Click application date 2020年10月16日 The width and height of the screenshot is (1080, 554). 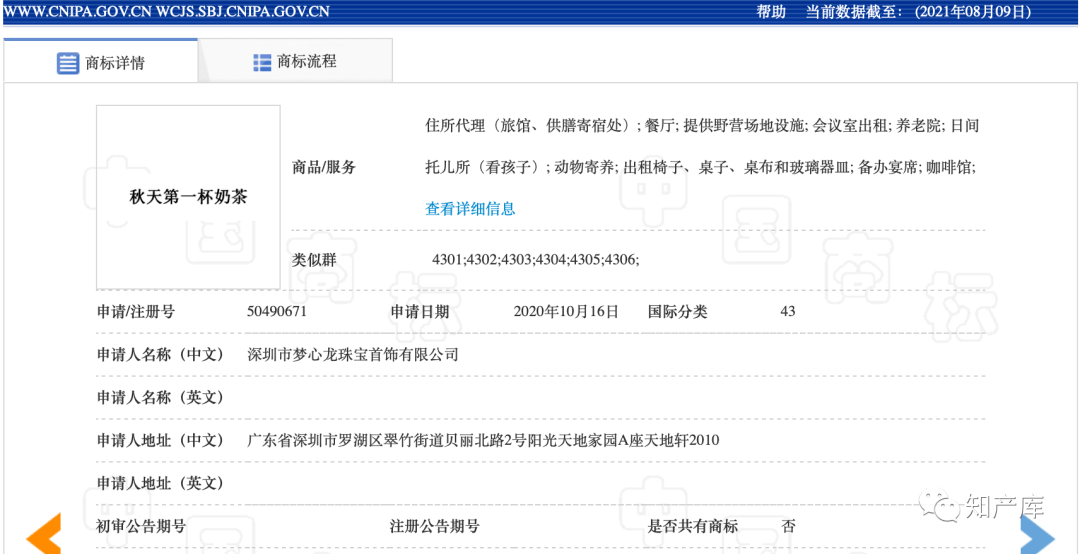(566, 311)
